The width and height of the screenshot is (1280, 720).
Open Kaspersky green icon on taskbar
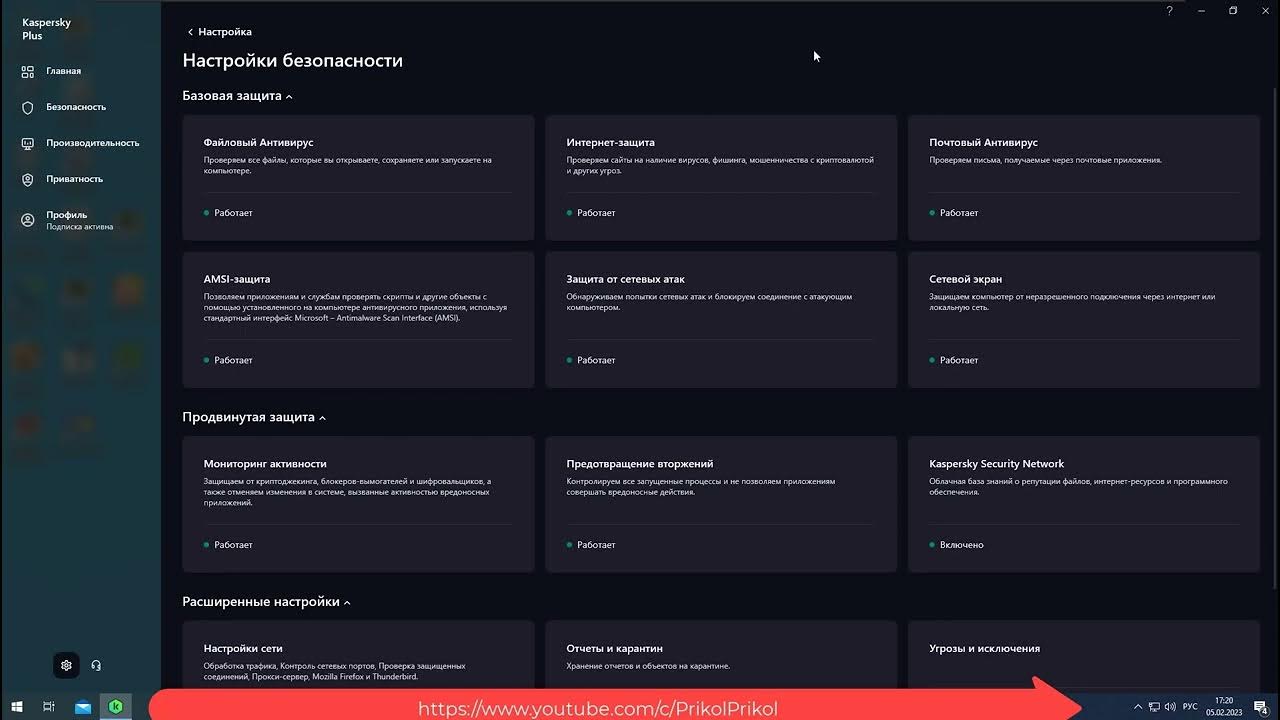tap(116, 706)
